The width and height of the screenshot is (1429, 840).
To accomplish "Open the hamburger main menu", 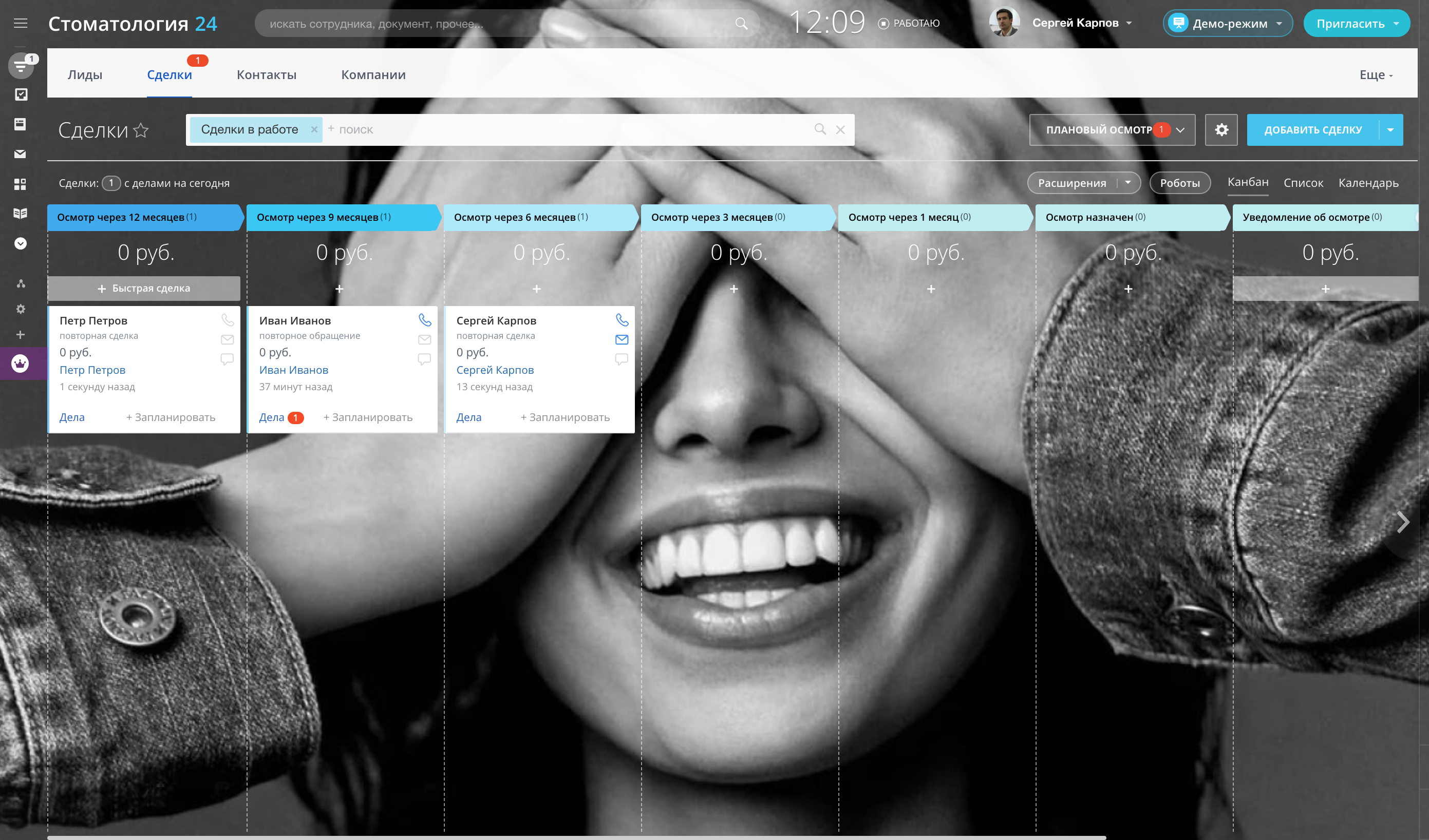I will (21, 23).
